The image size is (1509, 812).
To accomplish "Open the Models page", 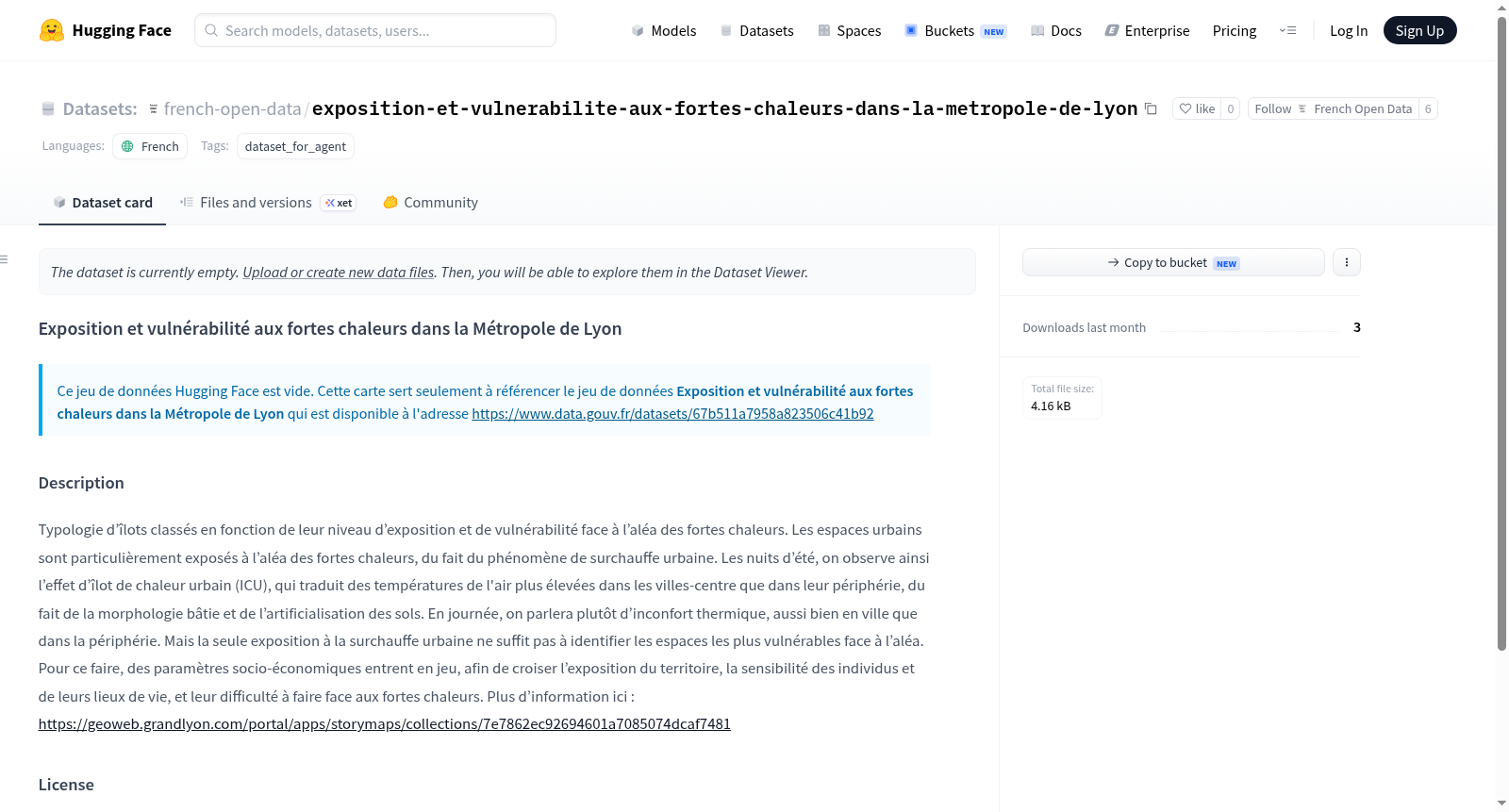I will 664,30.
